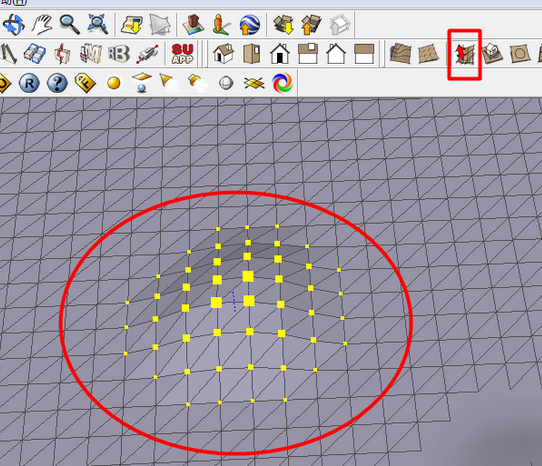Image resolution: width=542 pixels, height=466 pixels.
Task: Click the blue R round button icon
Action: 29,83
